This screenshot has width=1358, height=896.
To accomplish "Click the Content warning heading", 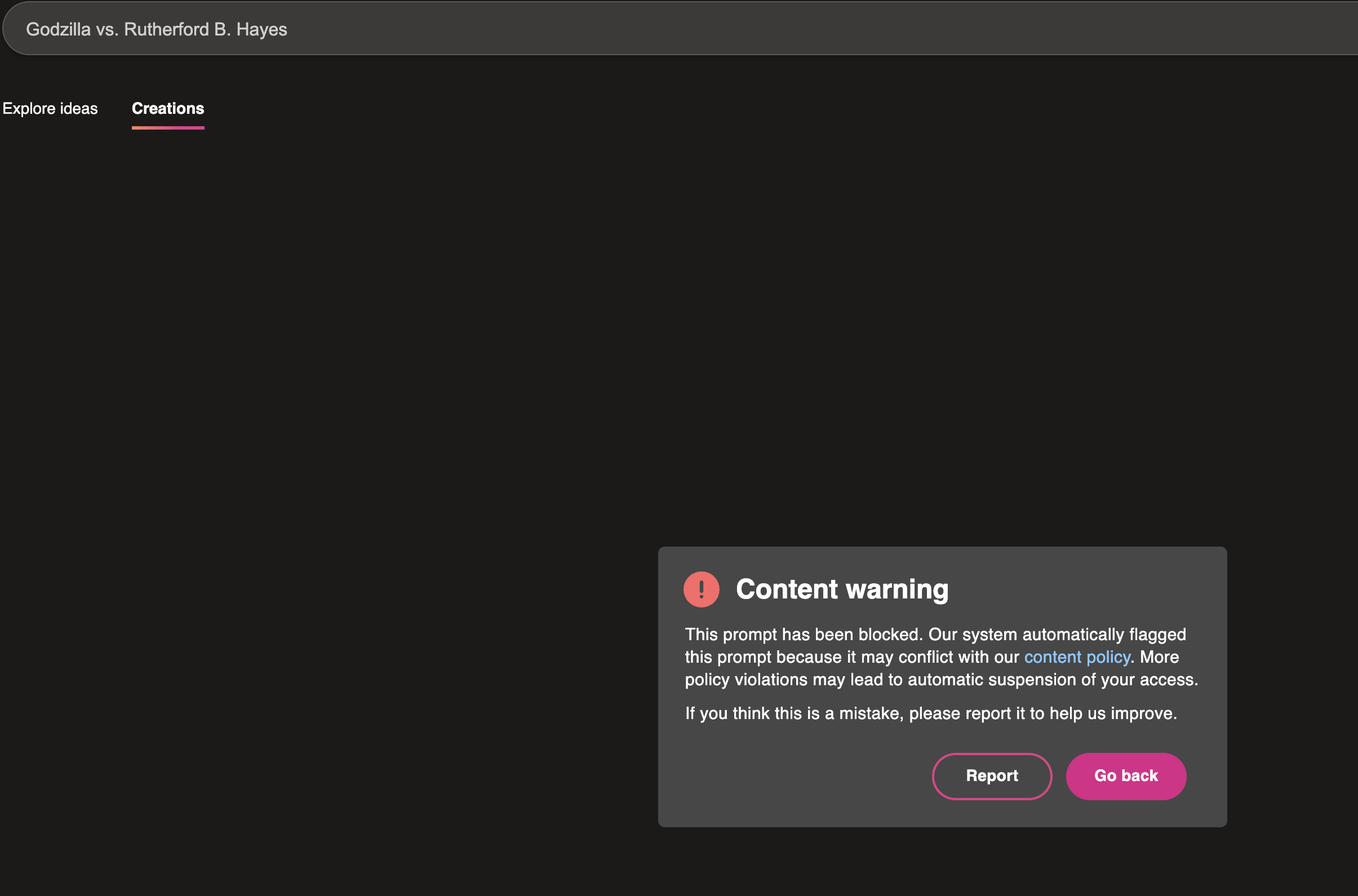I will (841, 589).
